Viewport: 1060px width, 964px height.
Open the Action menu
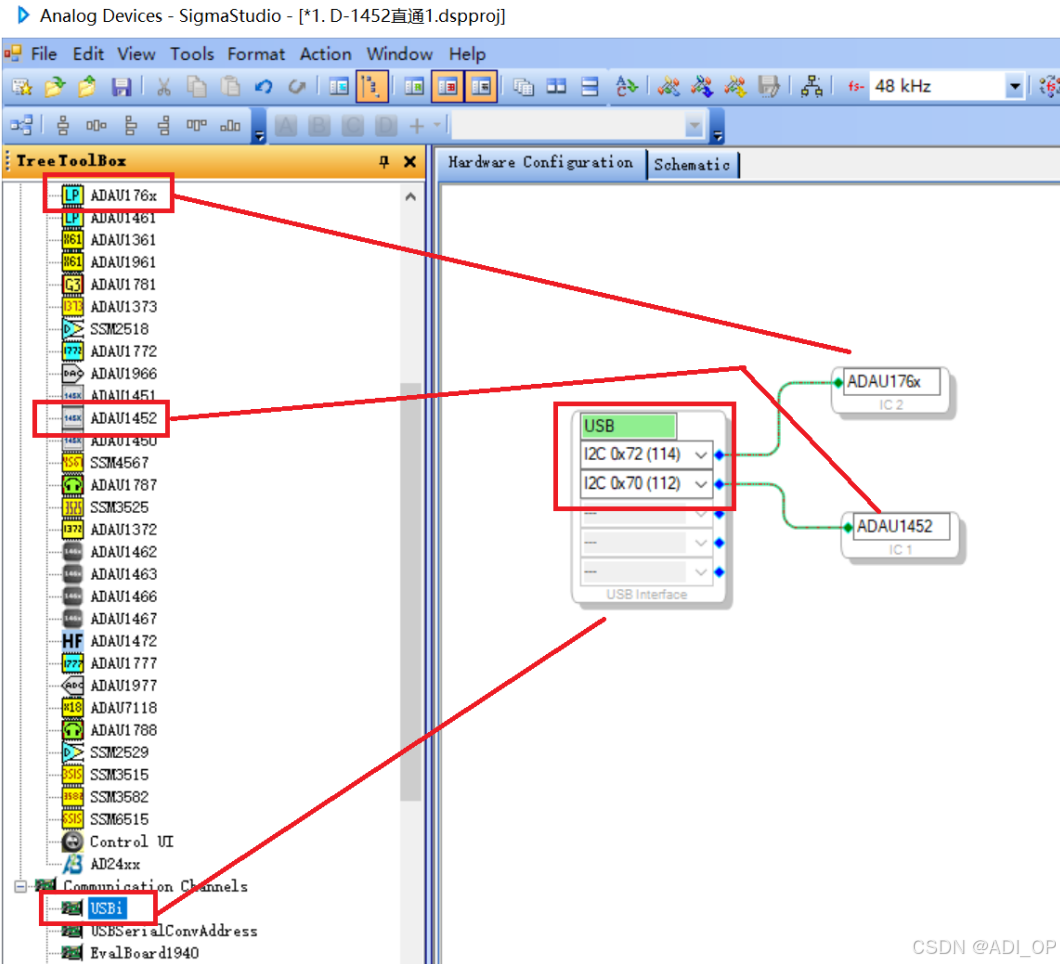pyautogui.click(x=325, y=54)
